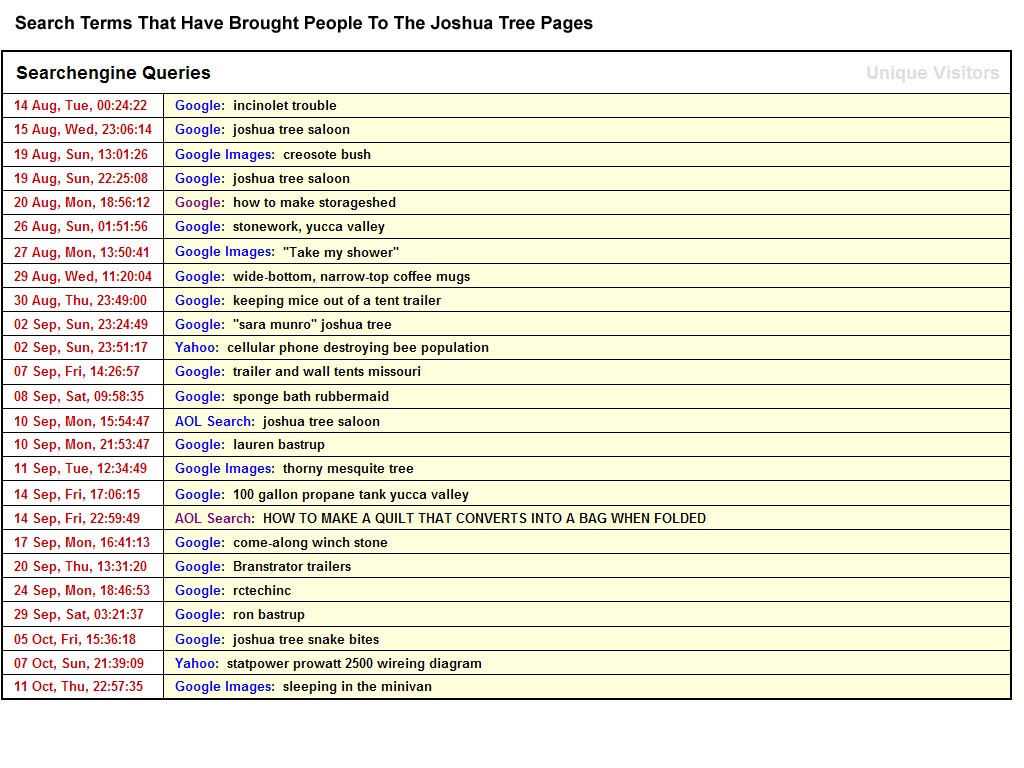Click AOL Search link for quilt query
Image resolution: width=1024 pixels, height=768 pixels.
pyautogui.click(x=214, y=519)
